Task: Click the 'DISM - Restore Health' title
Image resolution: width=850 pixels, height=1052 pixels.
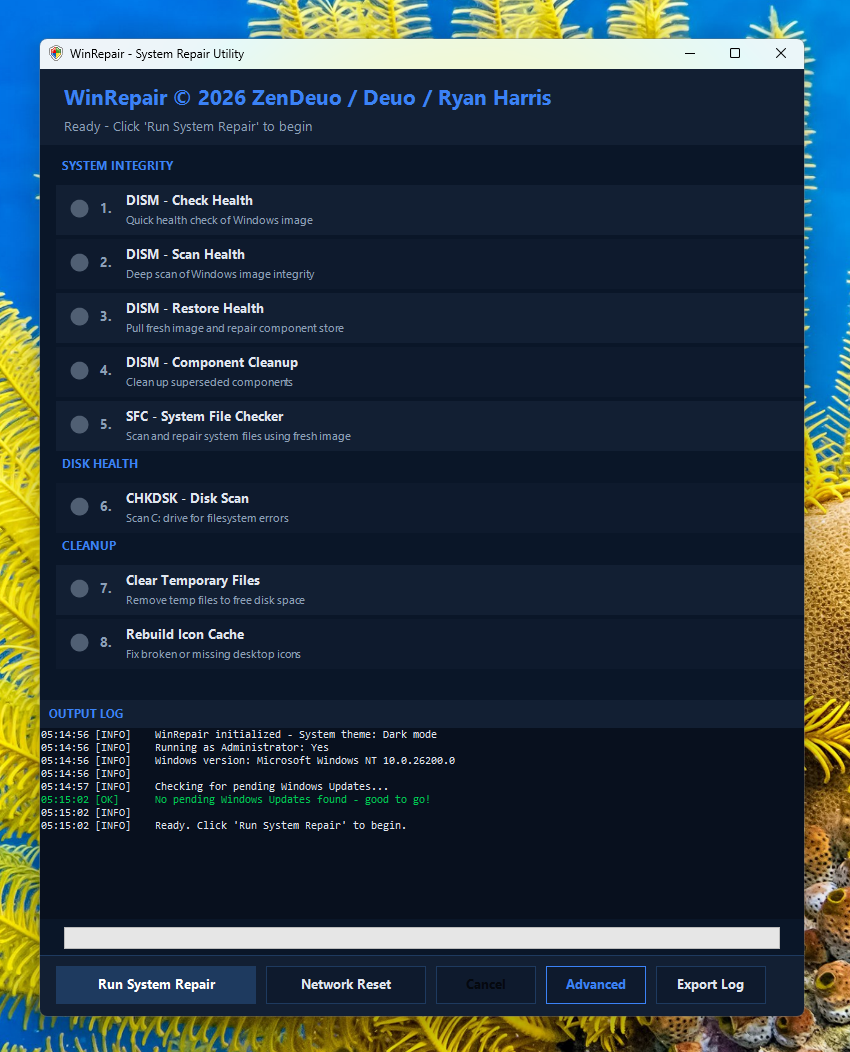Action: pos(195,309)
